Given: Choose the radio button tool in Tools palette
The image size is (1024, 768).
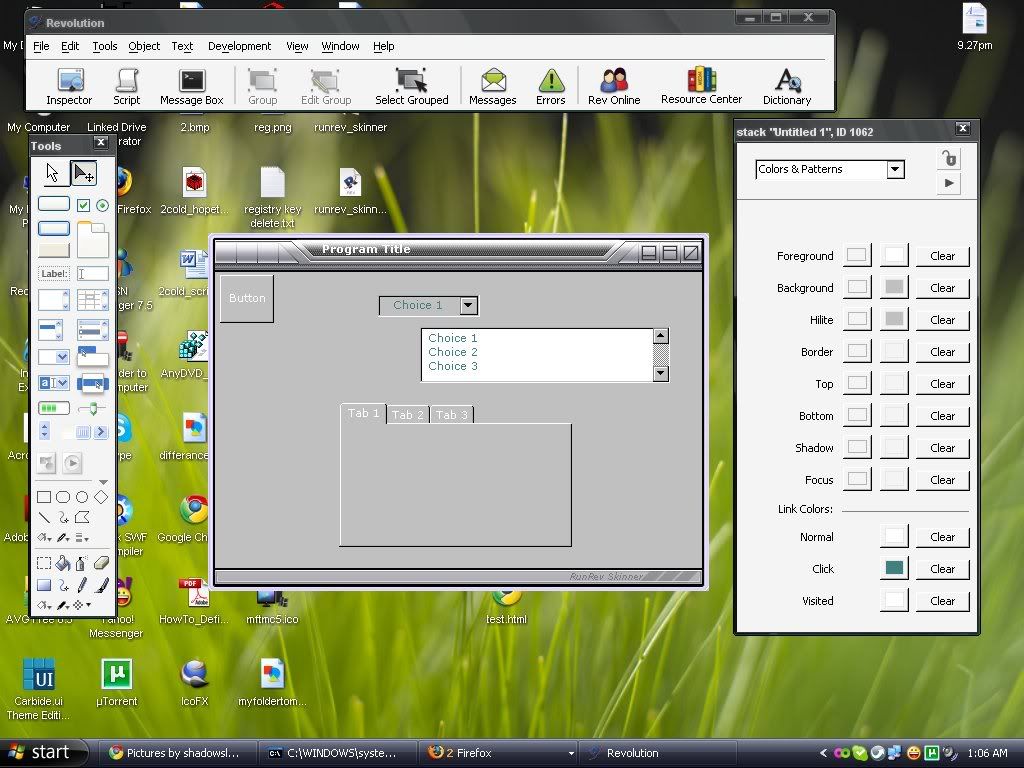Looking at the screenshot, I should [102, 205].
